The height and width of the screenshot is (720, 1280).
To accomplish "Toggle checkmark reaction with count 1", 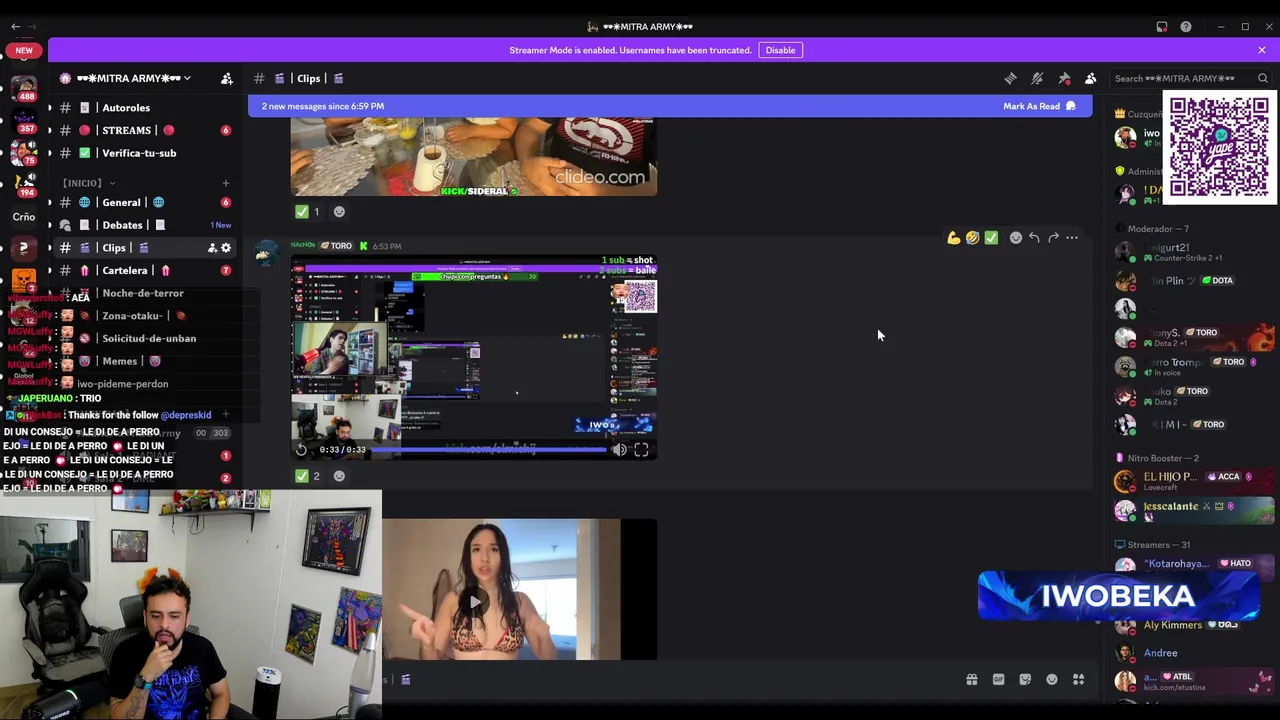I will click(307, 211).
